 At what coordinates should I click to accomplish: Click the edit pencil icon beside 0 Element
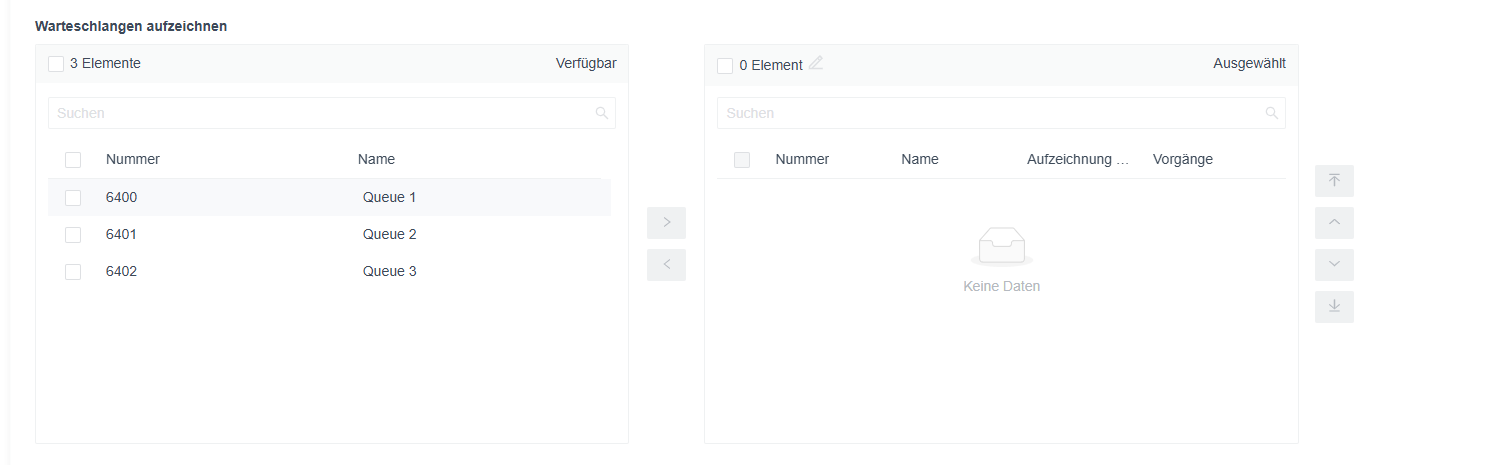click(816, 63)
